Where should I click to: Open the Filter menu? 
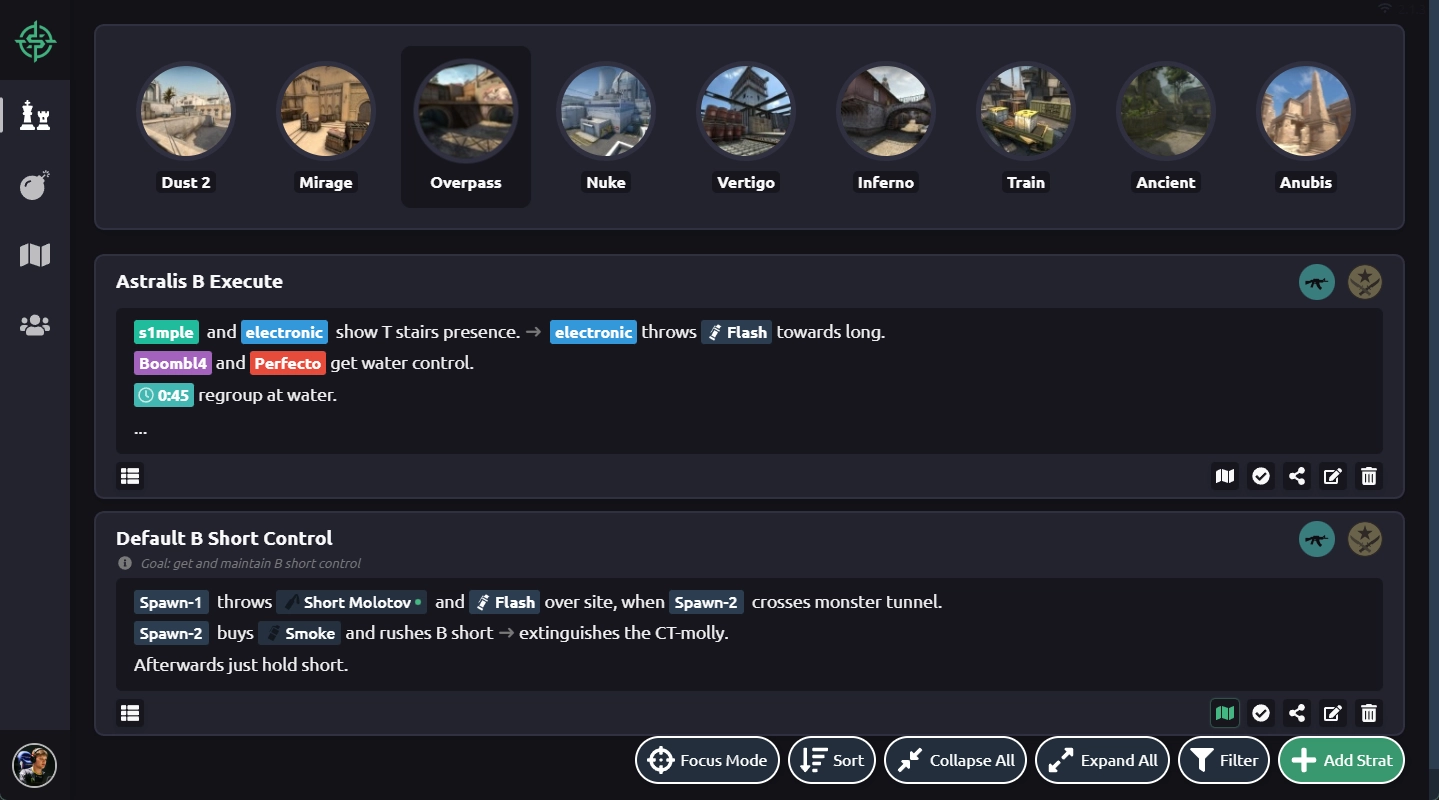pos(1224,760)
